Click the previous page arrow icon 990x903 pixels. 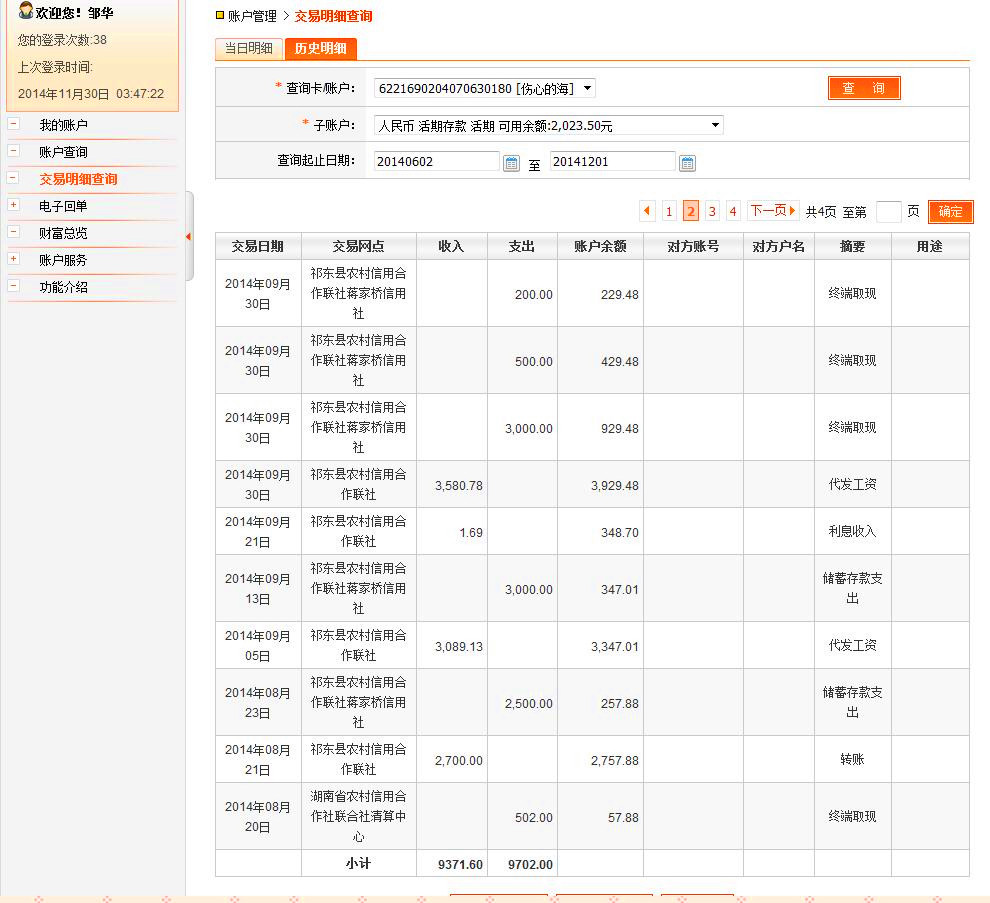coord(647,211)
